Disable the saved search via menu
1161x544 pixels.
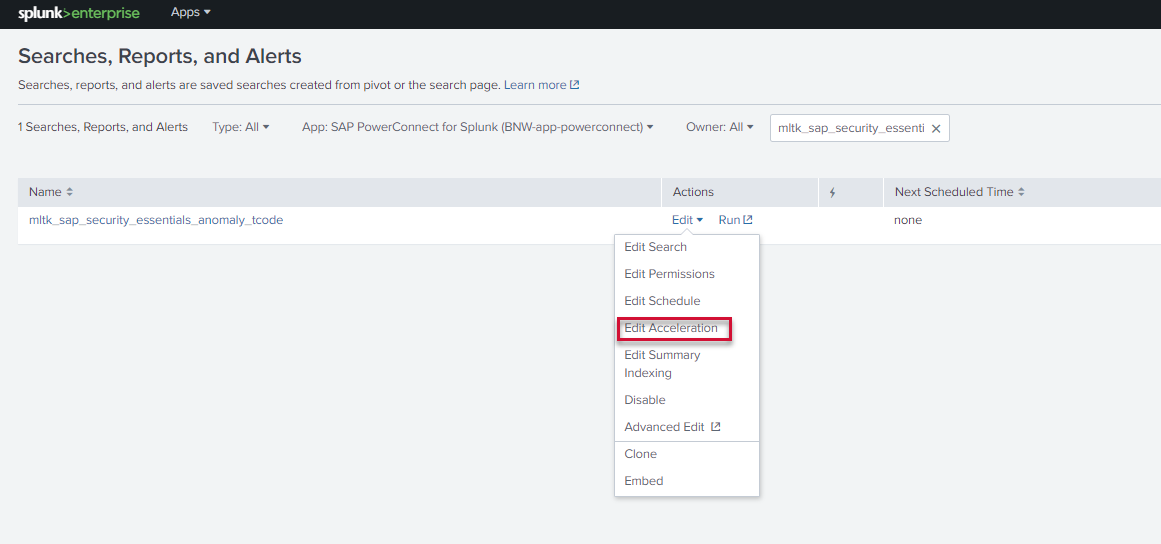click(645, 400)
